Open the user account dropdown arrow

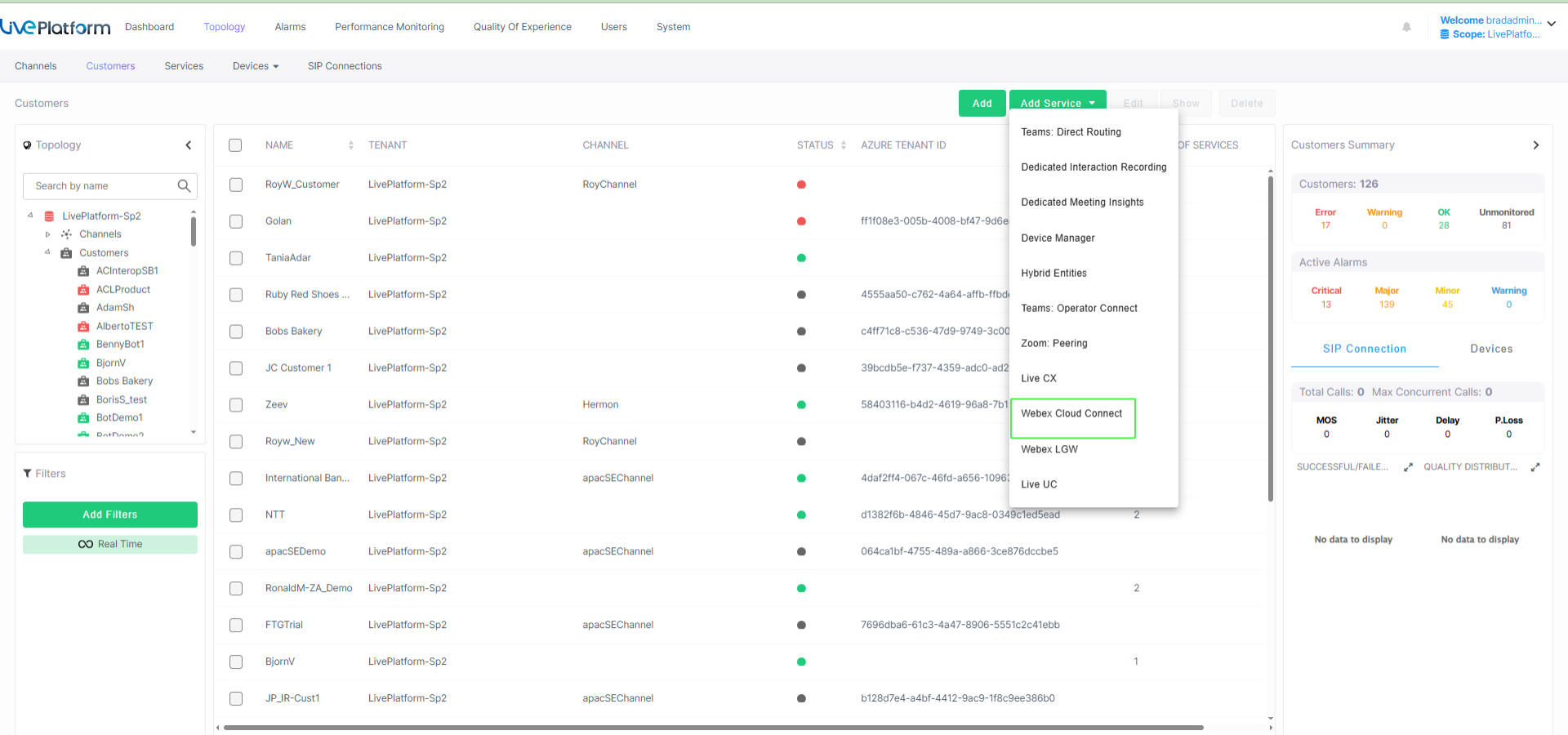pyautogui.click(x=1551, y=24)
